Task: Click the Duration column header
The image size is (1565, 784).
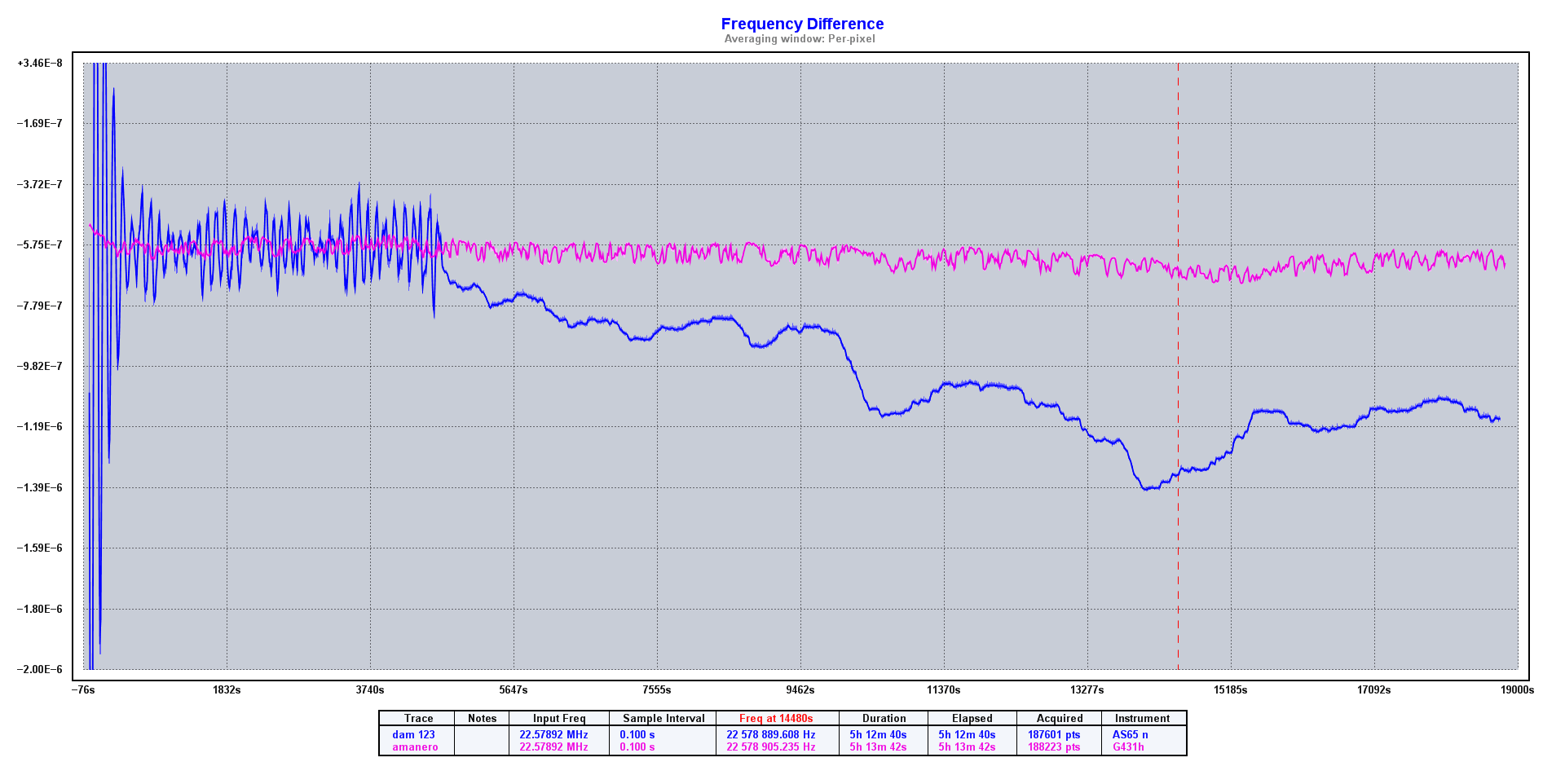Action: click(884, 718)
